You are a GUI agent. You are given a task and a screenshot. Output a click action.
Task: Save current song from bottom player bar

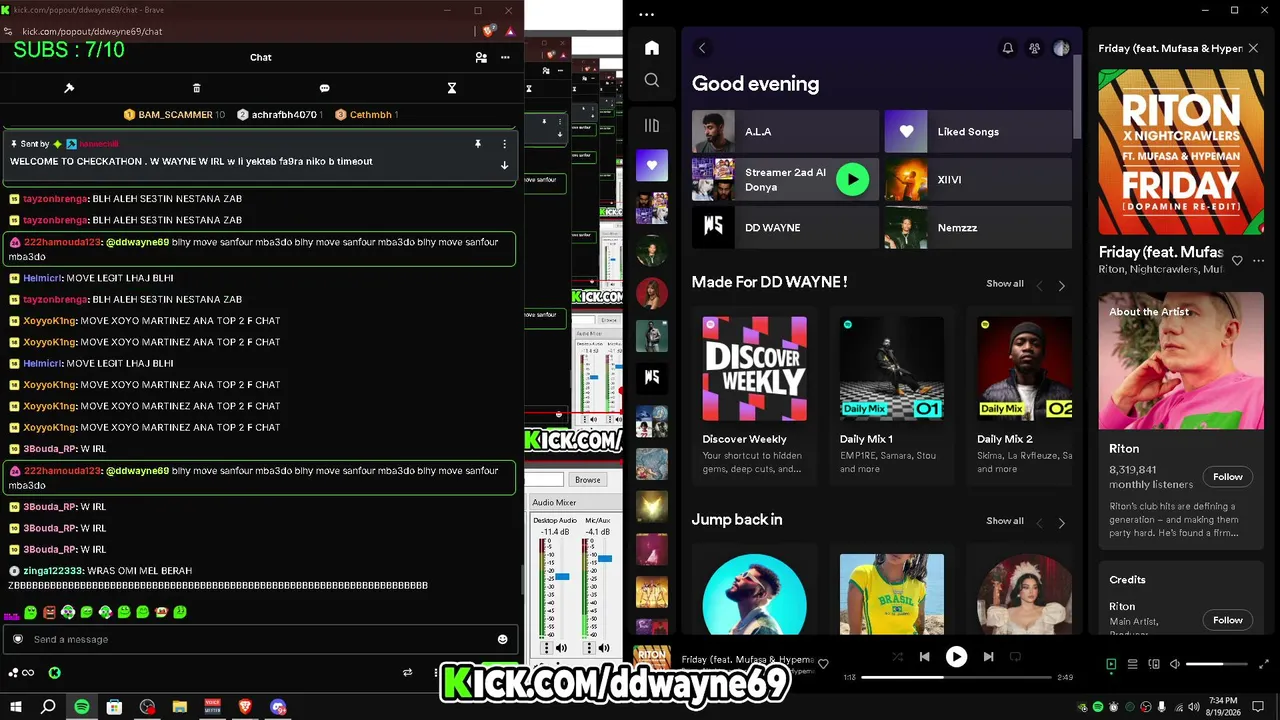[823, 664]
